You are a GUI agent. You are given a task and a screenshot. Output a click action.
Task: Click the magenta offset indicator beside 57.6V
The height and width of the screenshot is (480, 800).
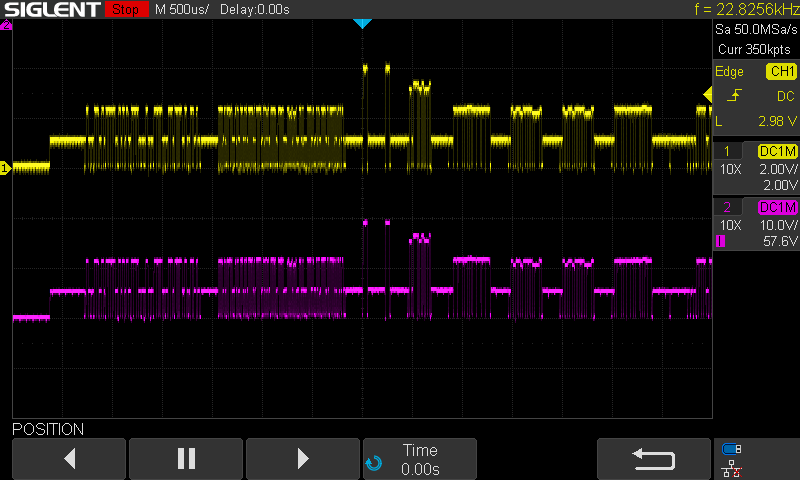(720, 241)
